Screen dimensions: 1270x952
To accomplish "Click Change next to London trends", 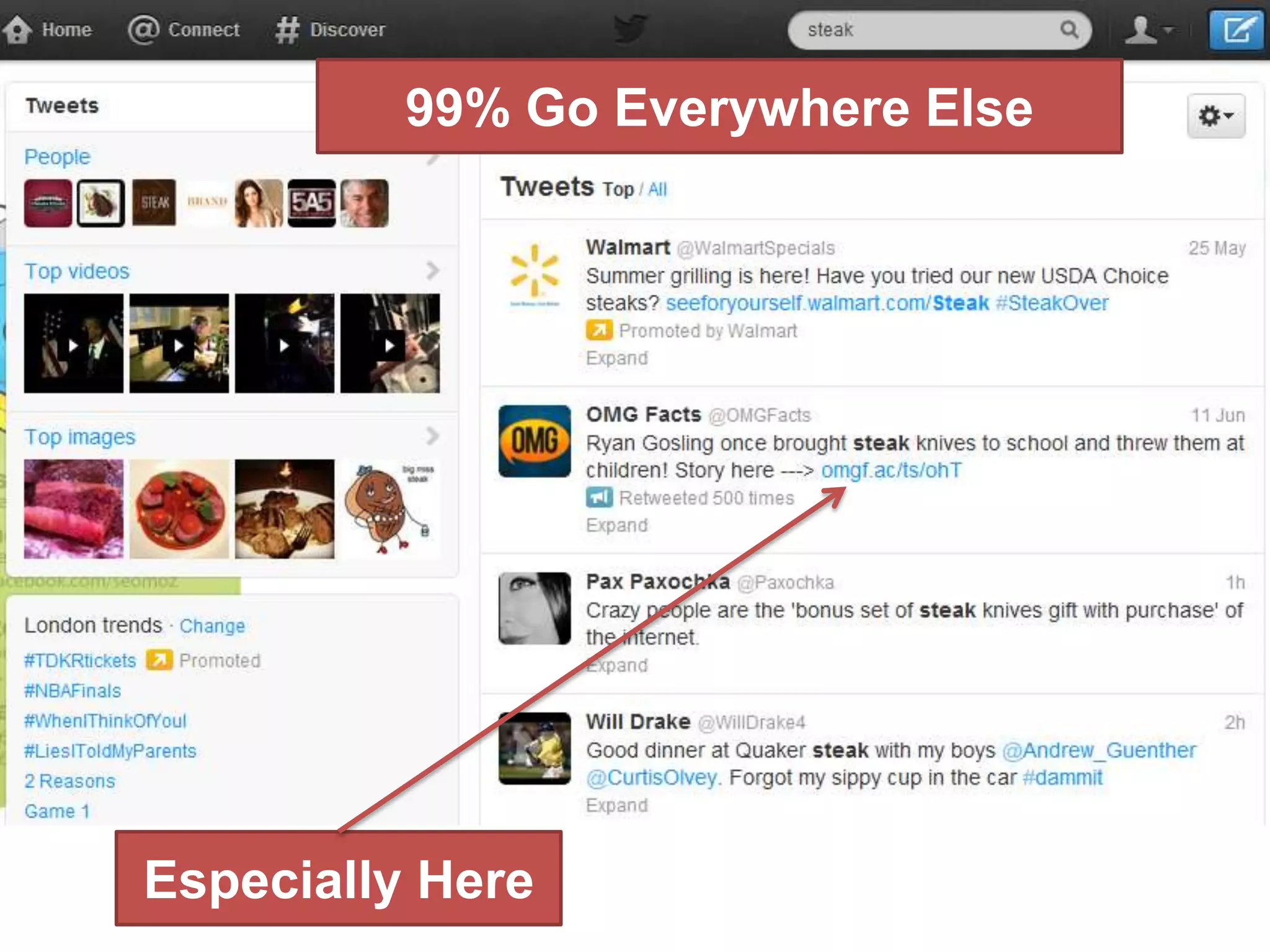I will coord(212,626).
